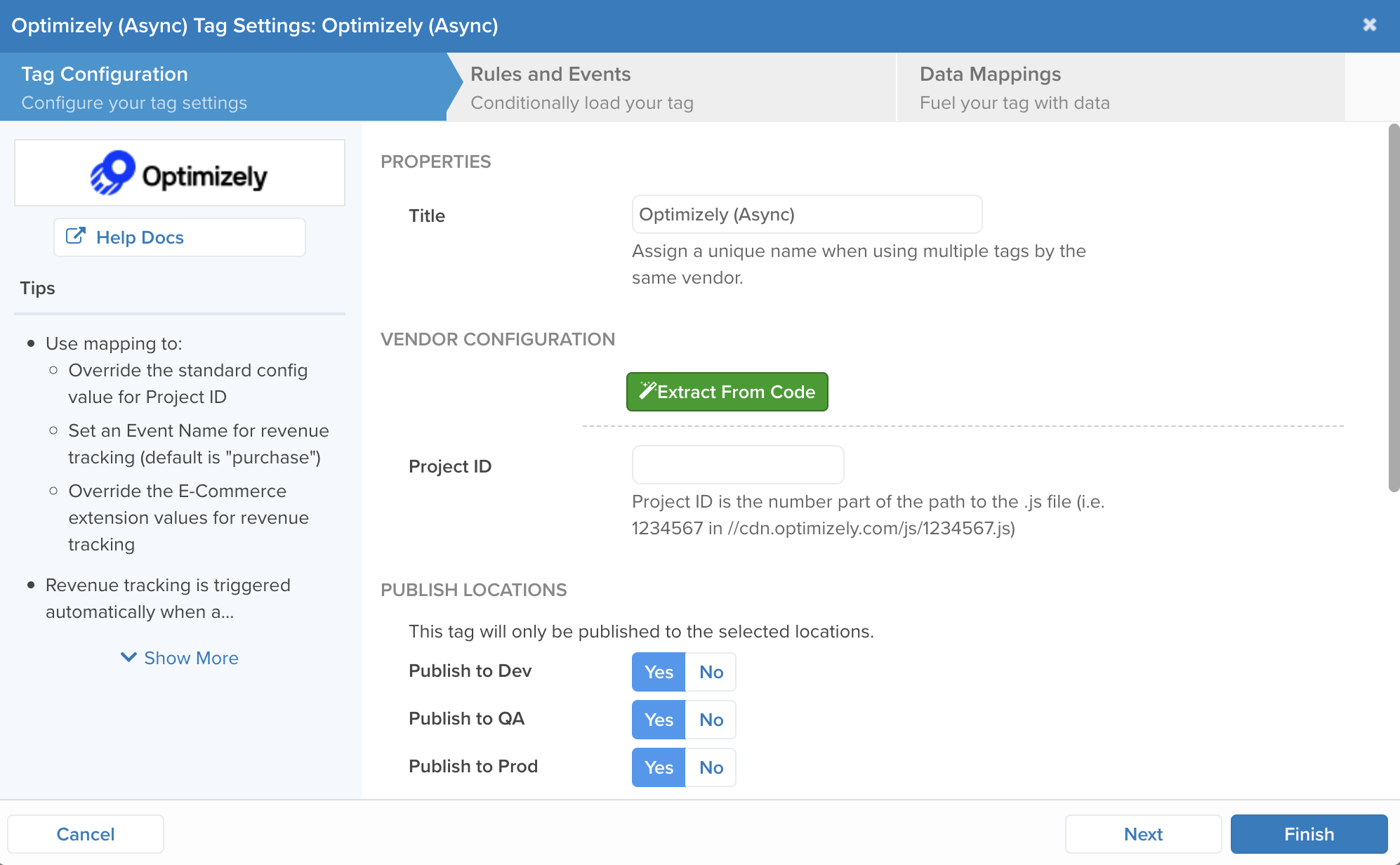Click the chevron icon beside Show More

click(128, 658)
